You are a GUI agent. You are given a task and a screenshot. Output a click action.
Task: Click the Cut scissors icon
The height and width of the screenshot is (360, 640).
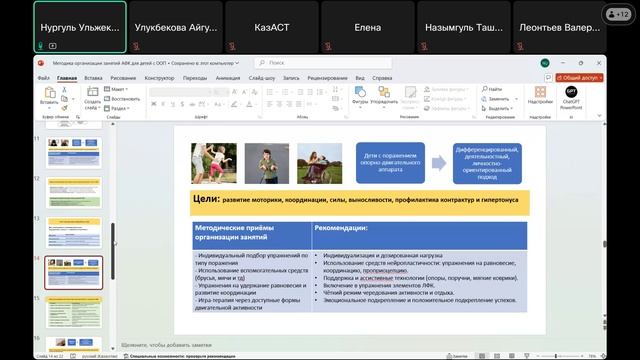click(x=64, y=89)
